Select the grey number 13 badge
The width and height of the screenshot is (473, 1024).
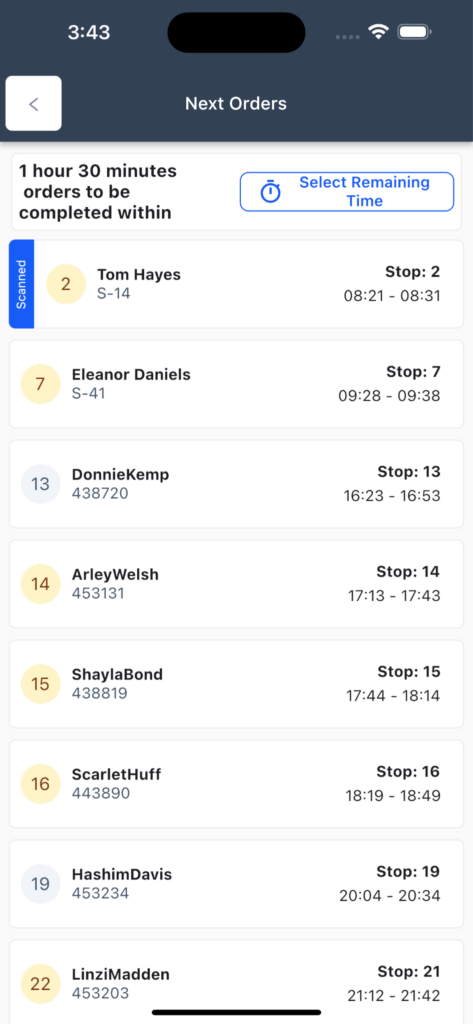41,484
